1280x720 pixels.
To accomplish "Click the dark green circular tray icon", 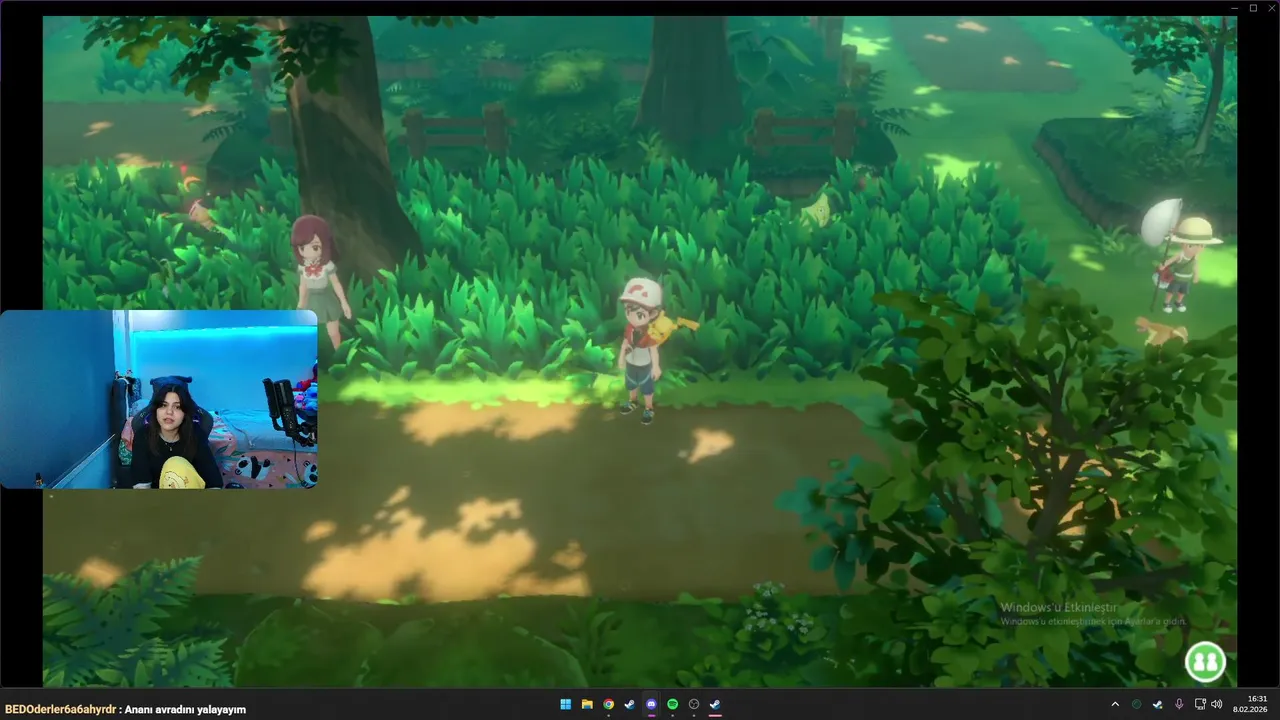I will point(1136,704).
